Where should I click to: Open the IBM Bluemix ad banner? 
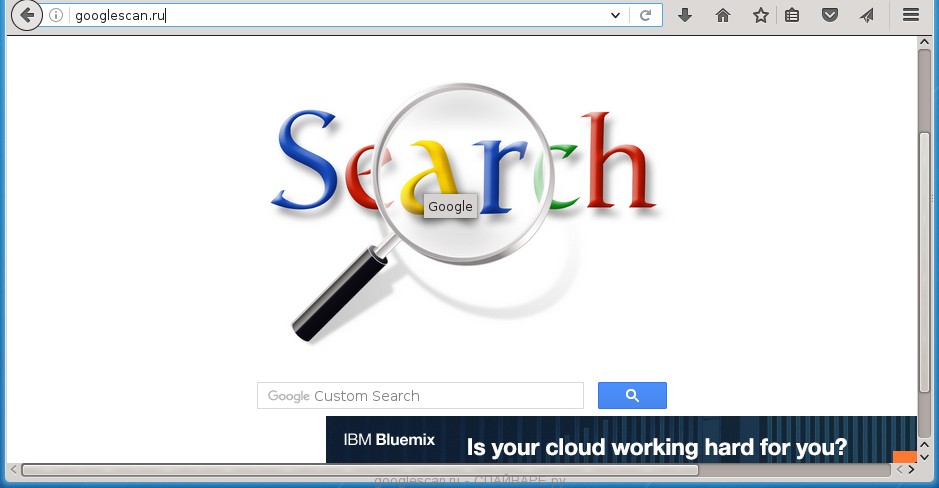coord(620,440)
